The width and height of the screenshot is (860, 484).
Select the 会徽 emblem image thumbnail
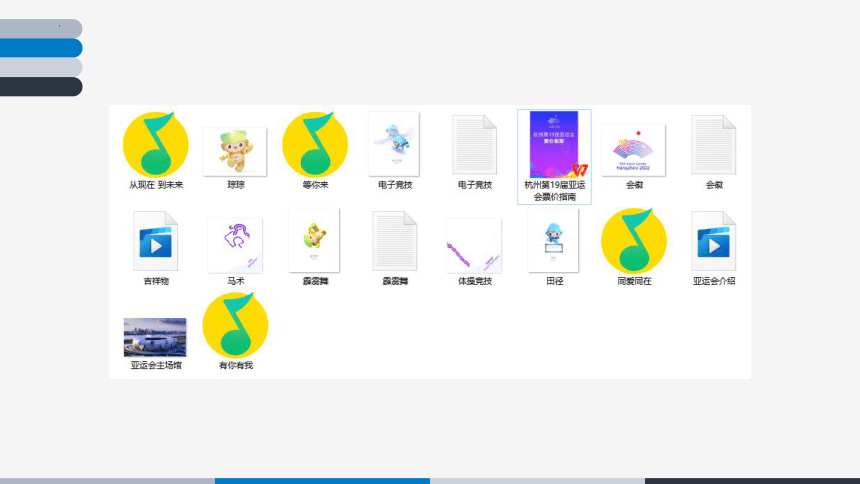pos(633,150)
